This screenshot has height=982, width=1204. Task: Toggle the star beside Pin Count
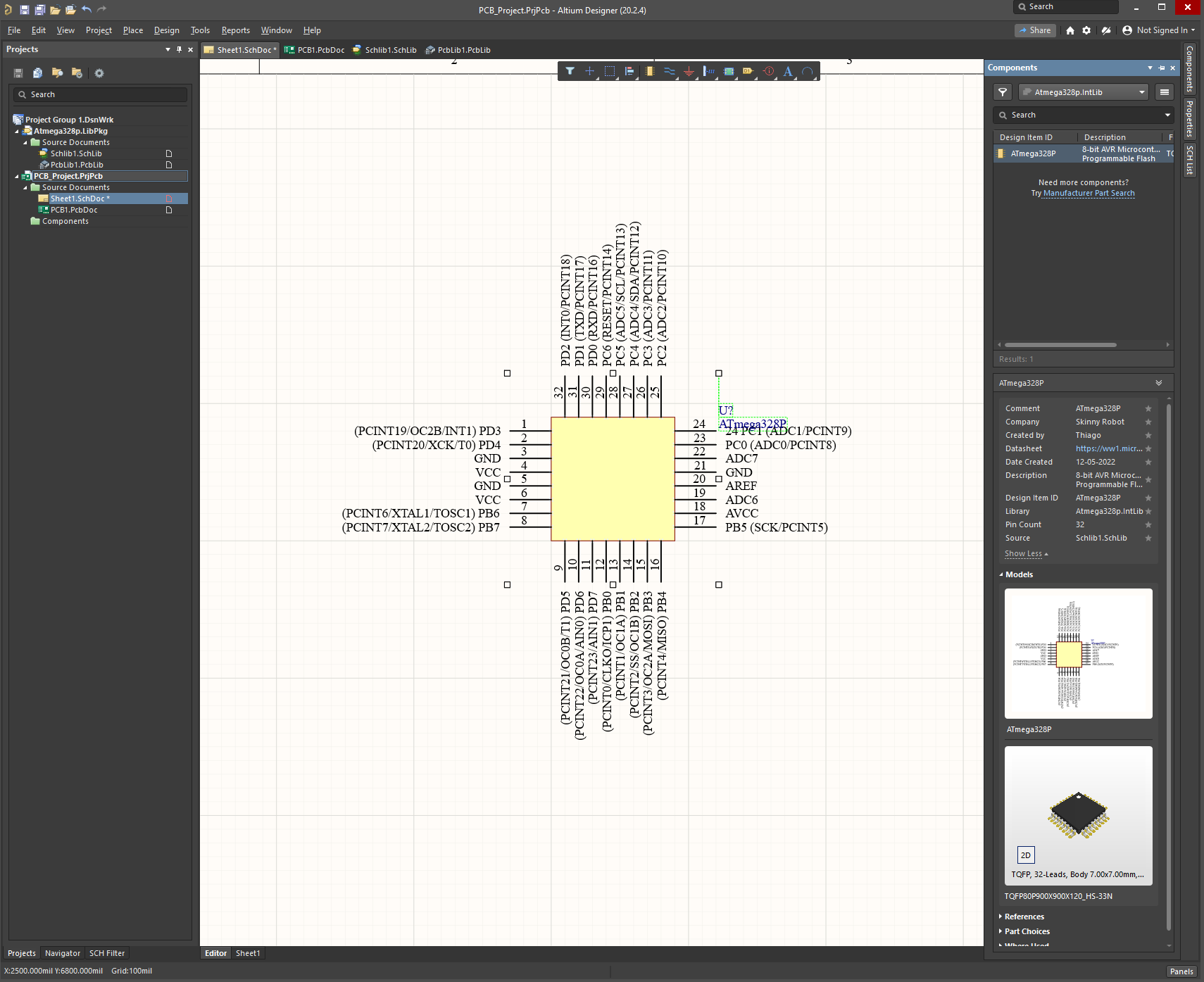pyautogui.click(x=1148, y=524)
